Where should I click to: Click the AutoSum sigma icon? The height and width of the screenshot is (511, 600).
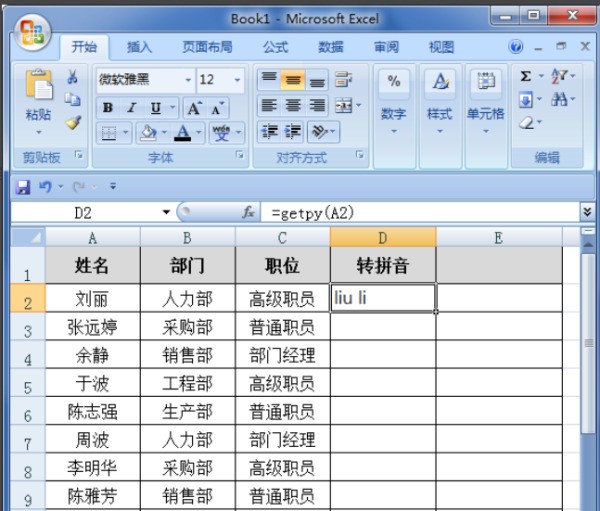pos(526,77)
